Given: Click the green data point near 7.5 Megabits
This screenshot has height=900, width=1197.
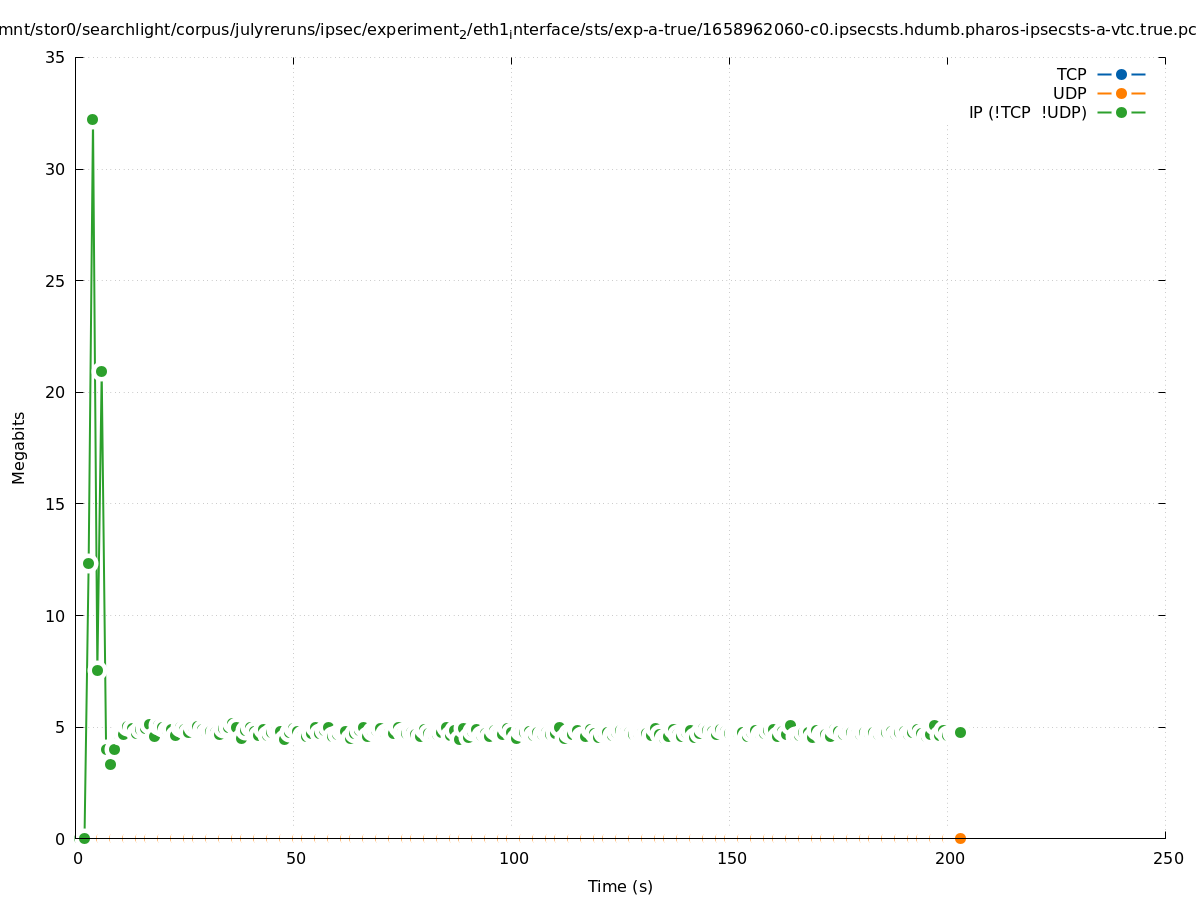Looking at the screenshot, I should click(x=97, y=670).
